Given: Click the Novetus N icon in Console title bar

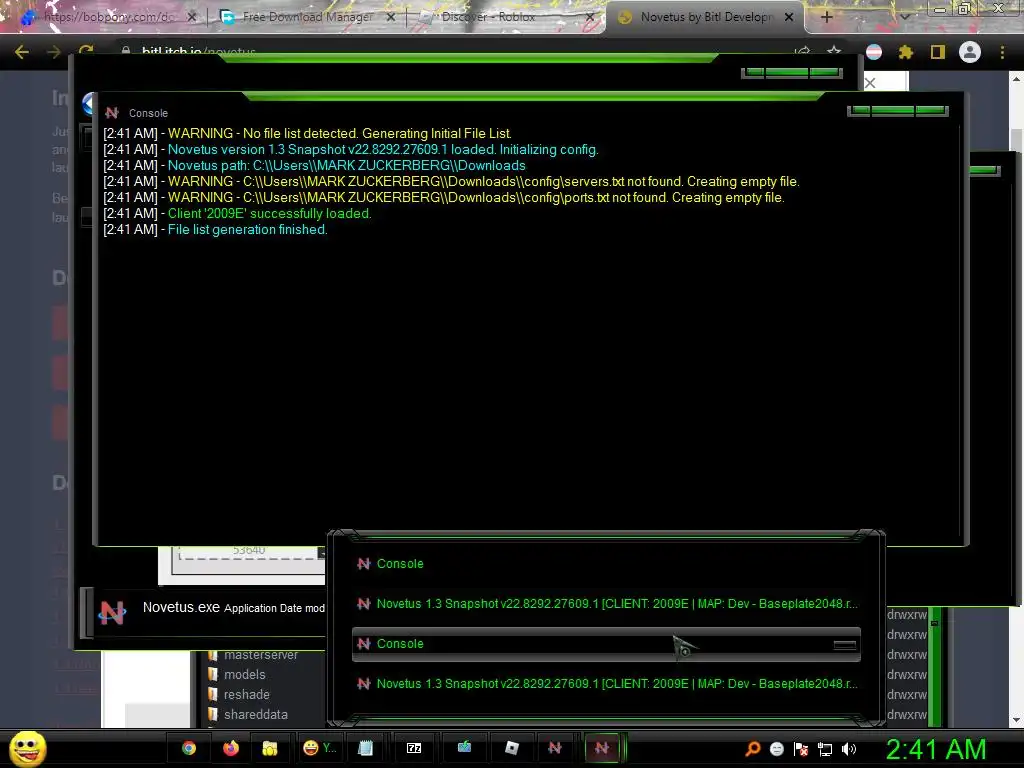Looking at the screenshot, I should coord(112,113).
